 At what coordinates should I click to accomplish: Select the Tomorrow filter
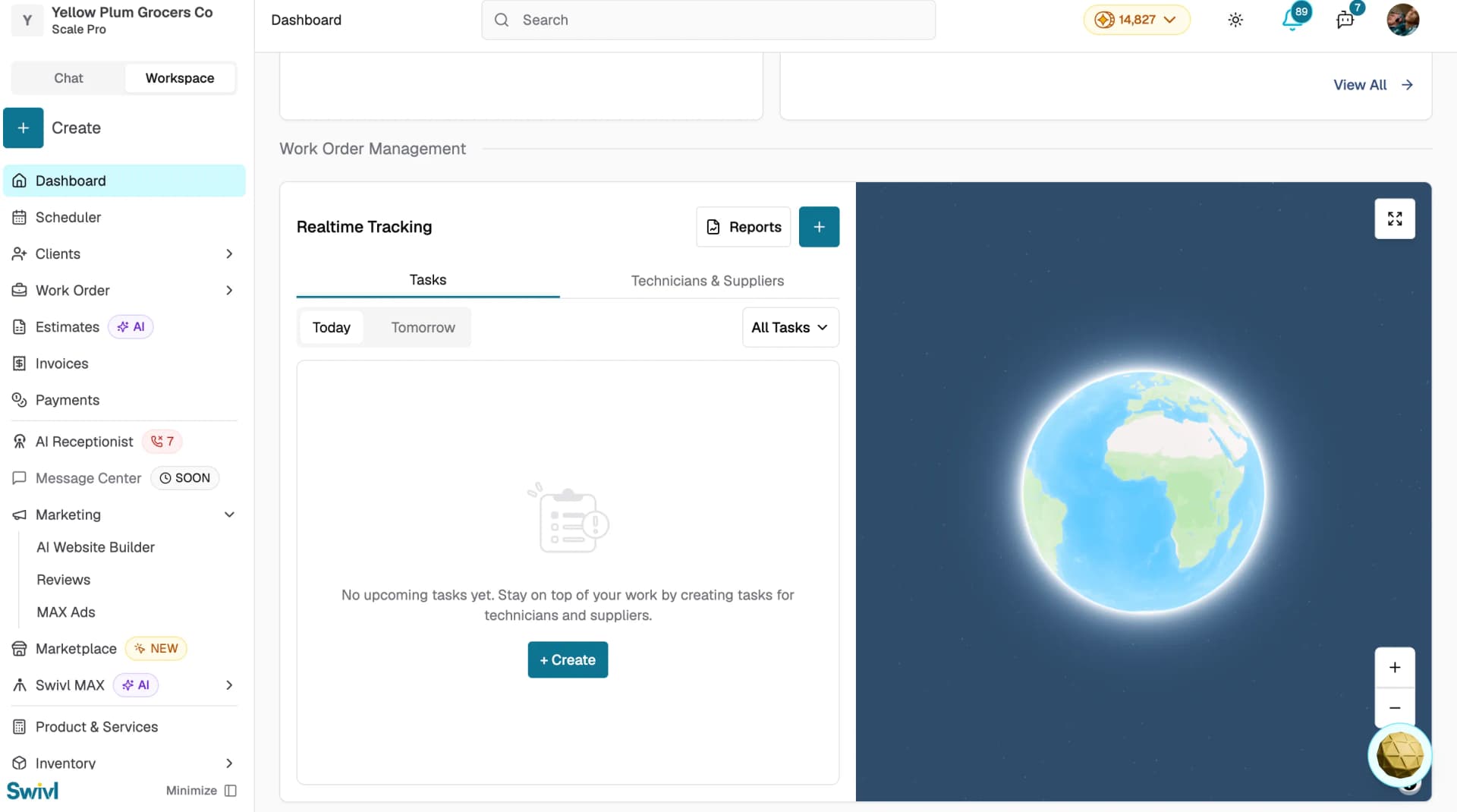(423, 327)
